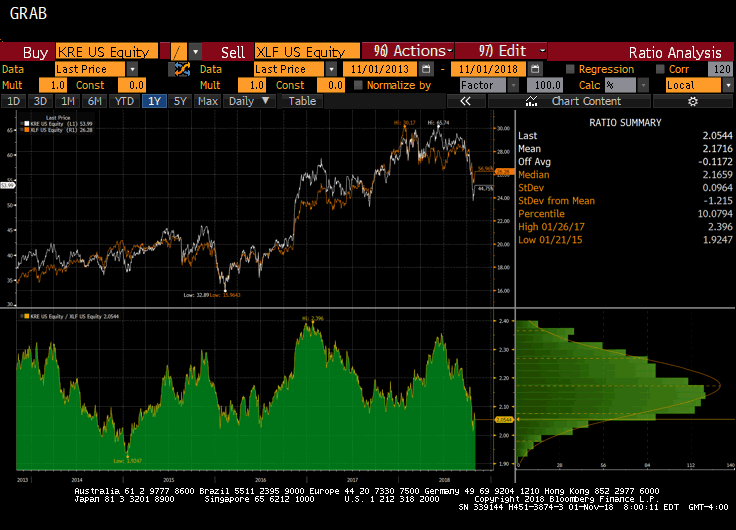736x530 pixels.
Task: Click the Buy side Const 0.0 field
Action: coord(132,85)
